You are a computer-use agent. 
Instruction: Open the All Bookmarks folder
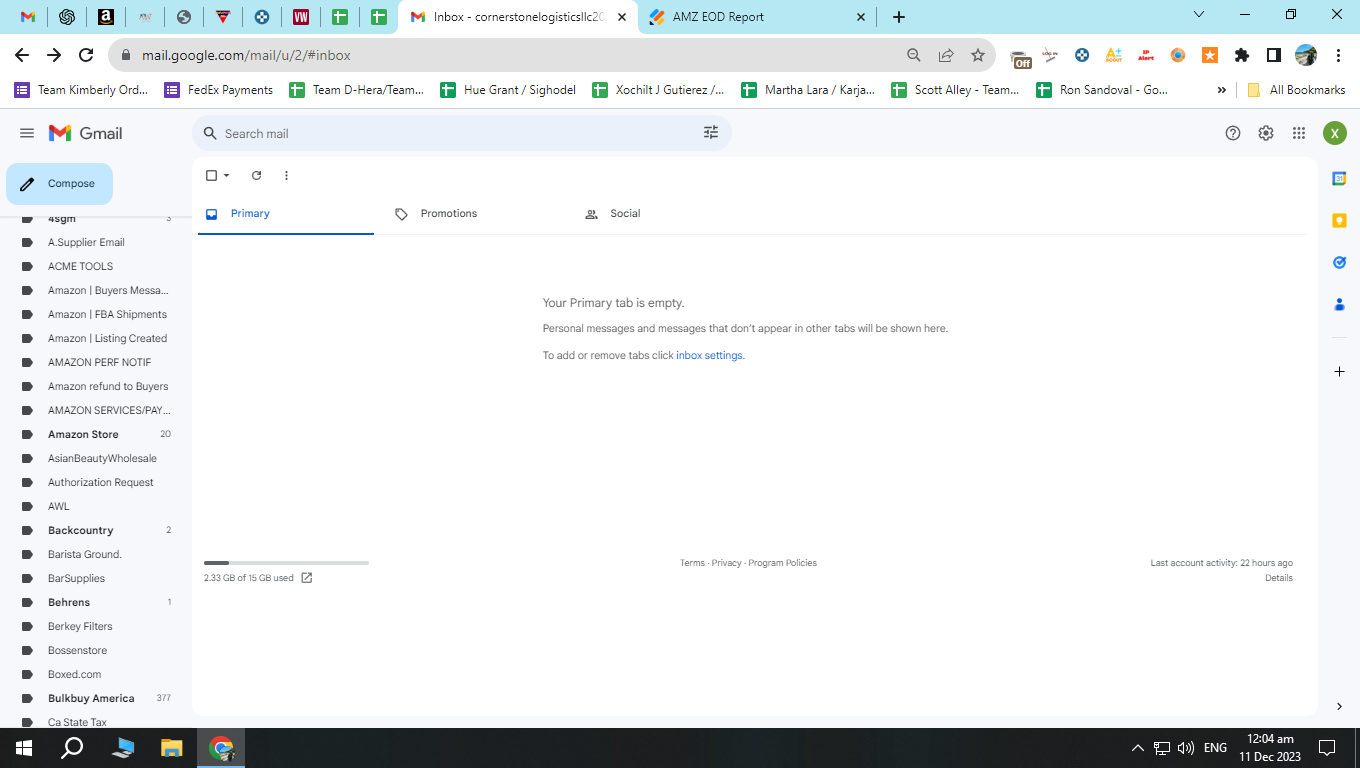(1296, 90)
